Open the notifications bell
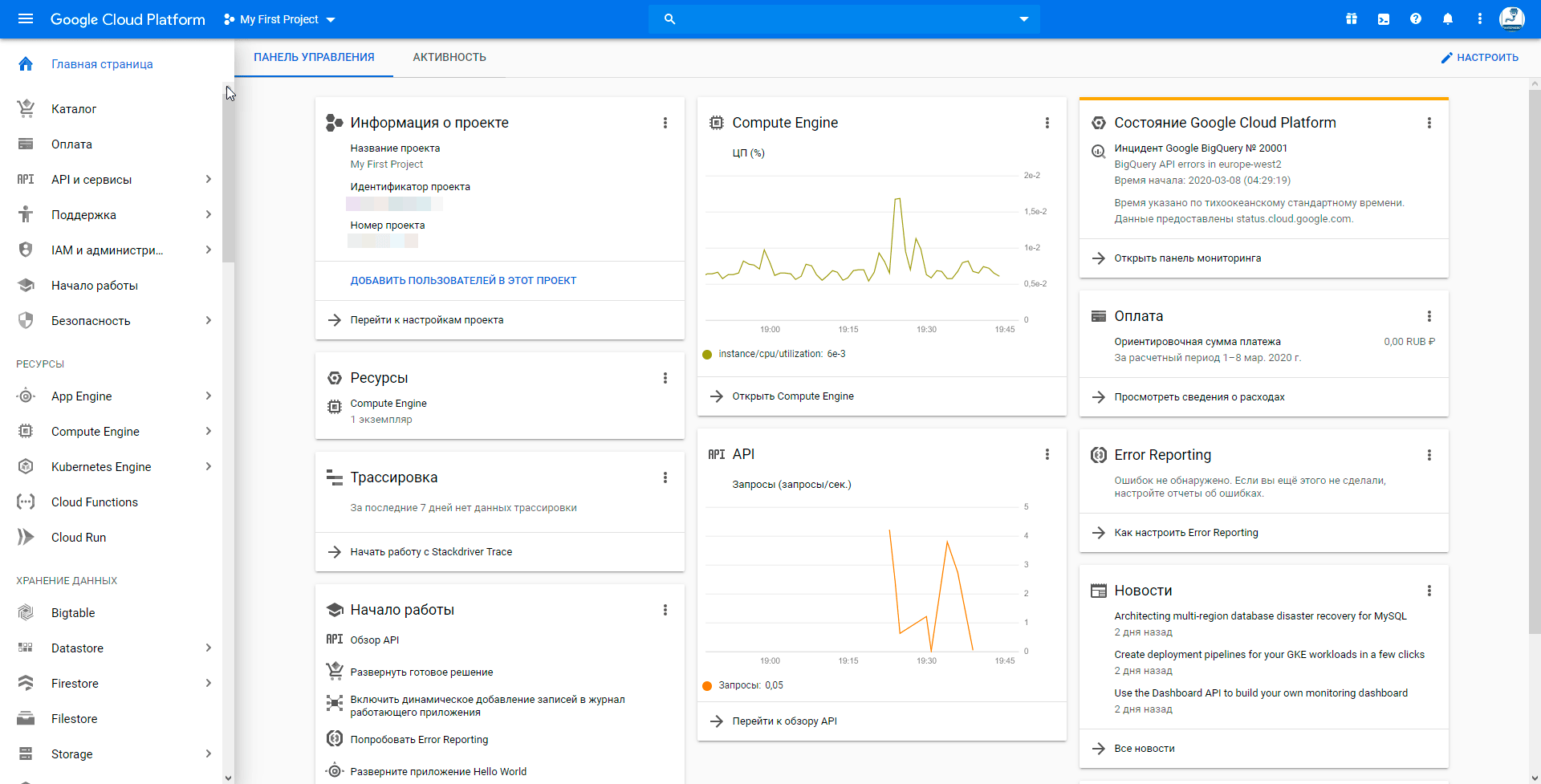The width and height of the screenshot is (1541, 784). 1448,19
